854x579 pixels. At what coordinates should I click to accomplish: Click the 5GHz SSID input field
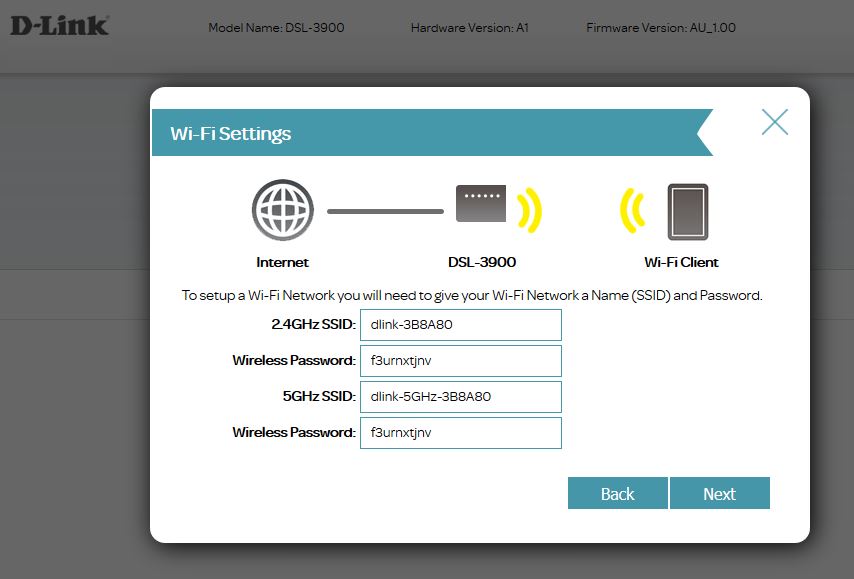click(x=461, y=397)
